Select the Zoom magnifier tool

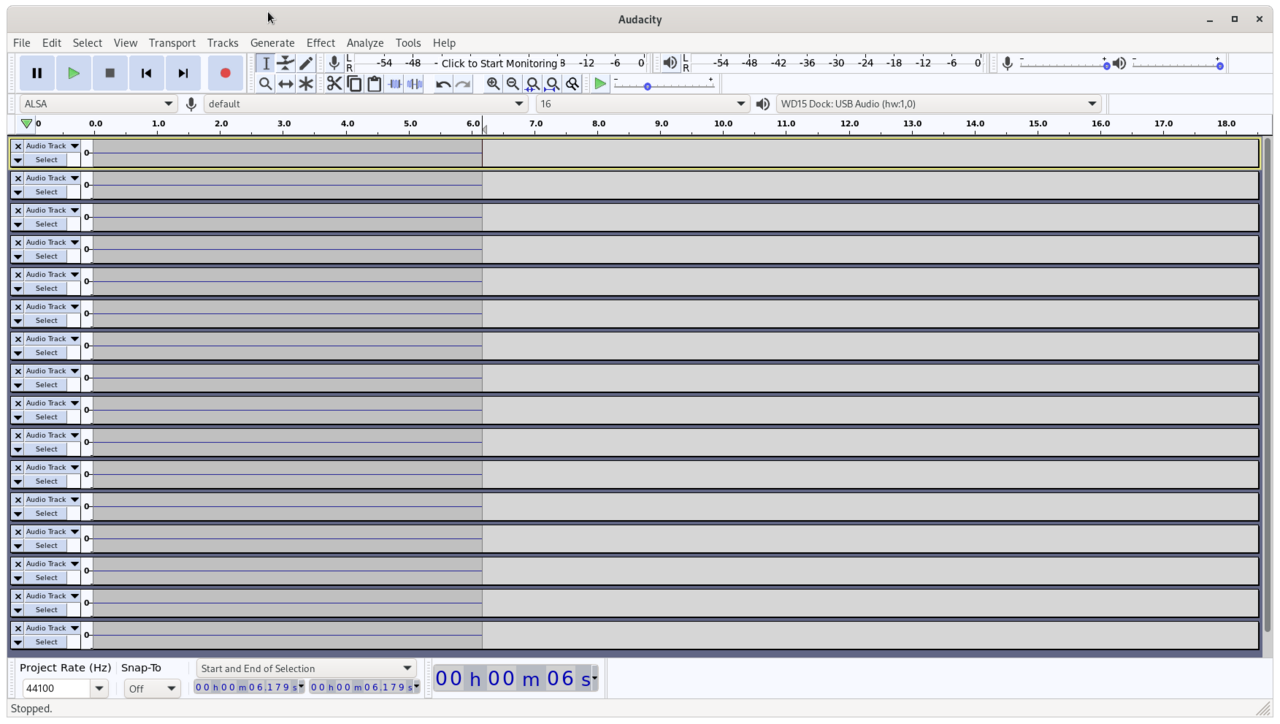pos(266,84)
